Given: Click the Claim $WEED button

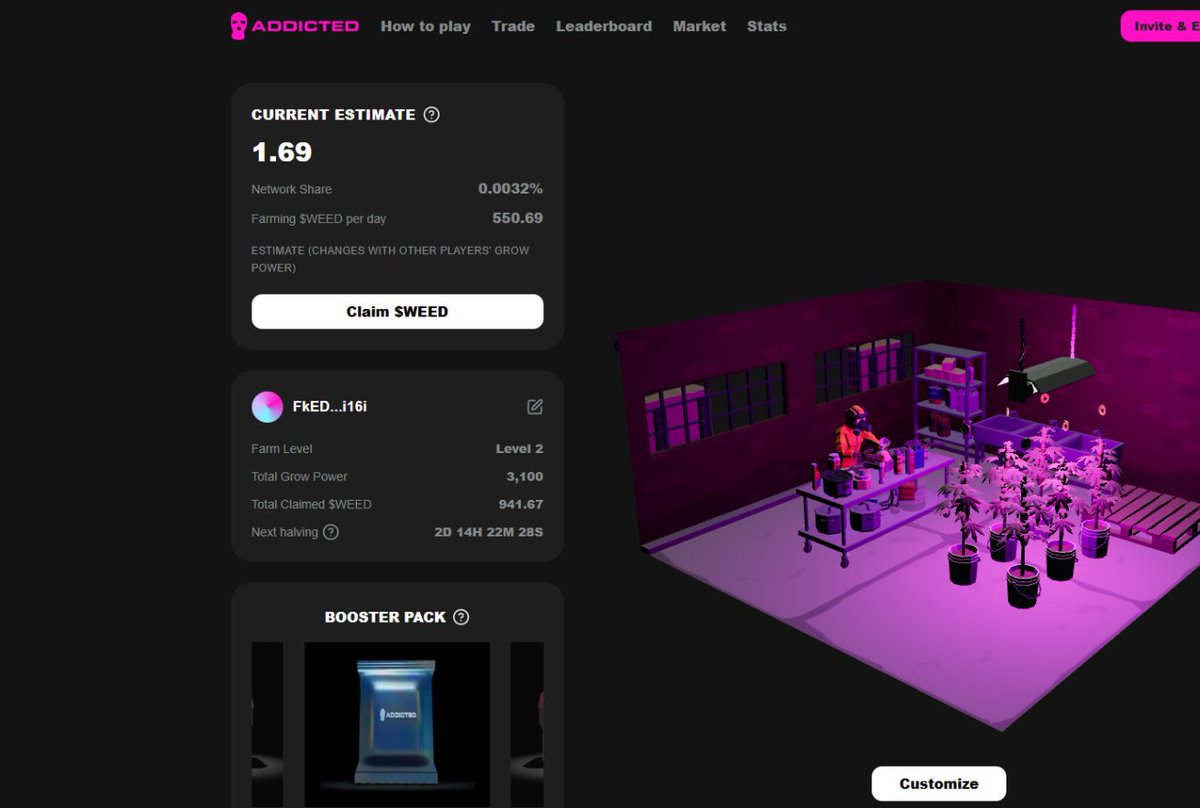Looking at the screenshot, I should point(397,312).
